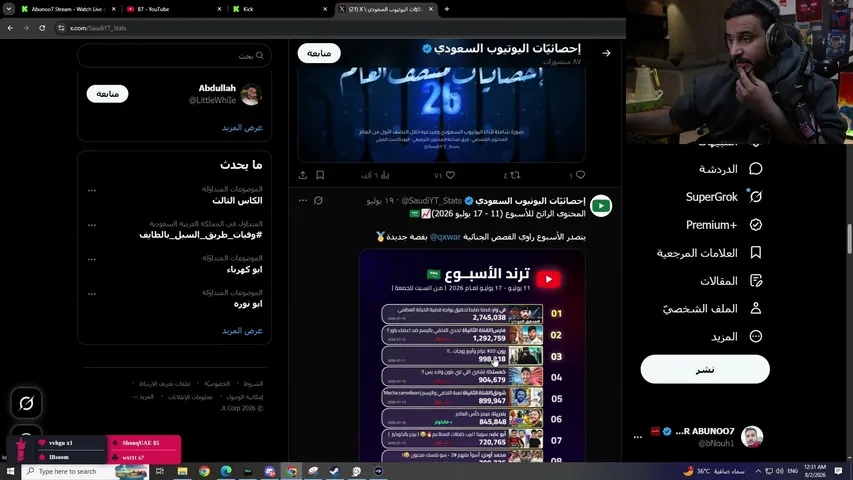The height and width of the screenshot is (480, 853).
Task: Open options for ابو نوره trend
Action: 92,294
